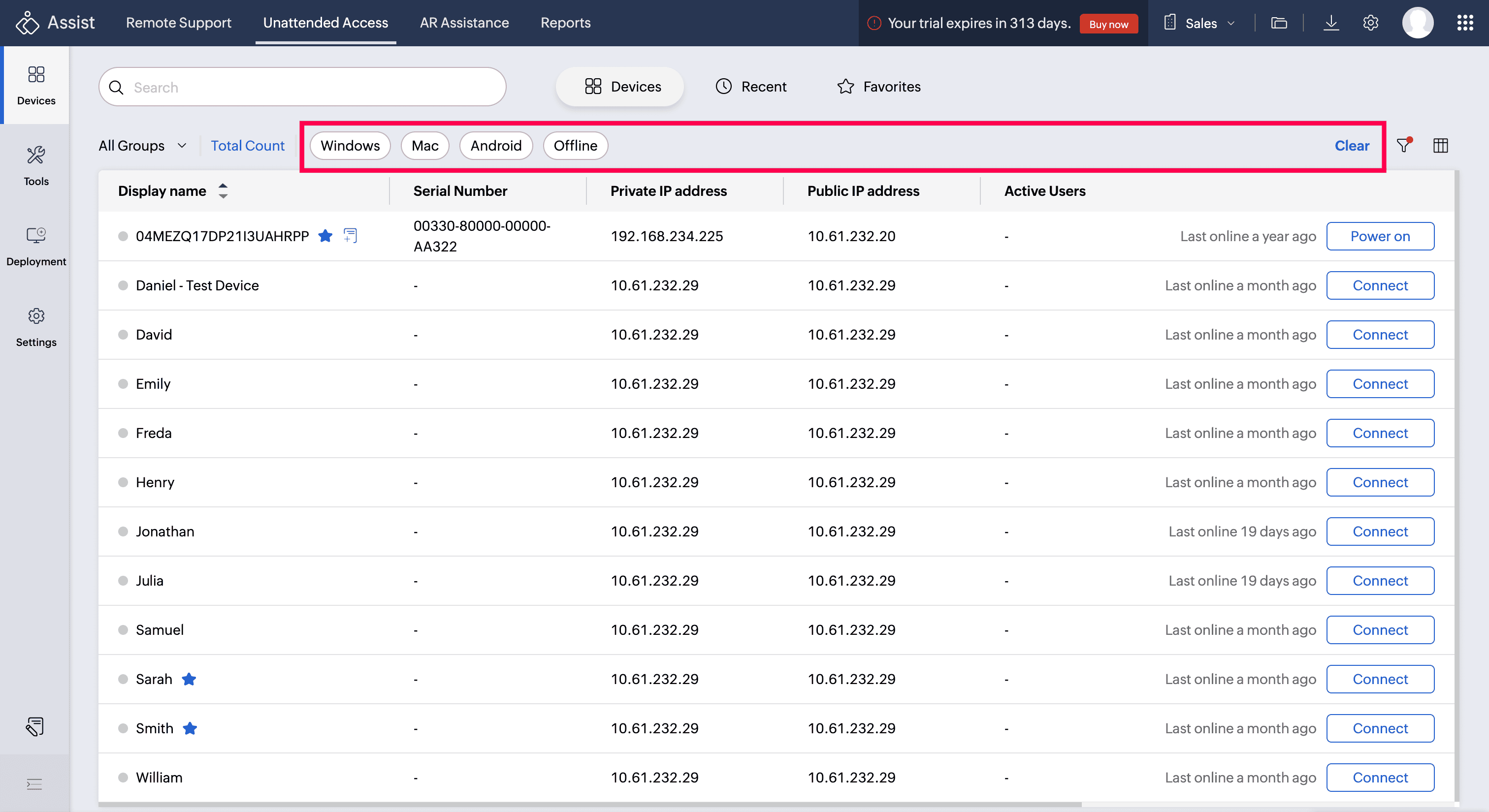
Task: Click the folder icon in top bar
Action: pos(1279,23)
